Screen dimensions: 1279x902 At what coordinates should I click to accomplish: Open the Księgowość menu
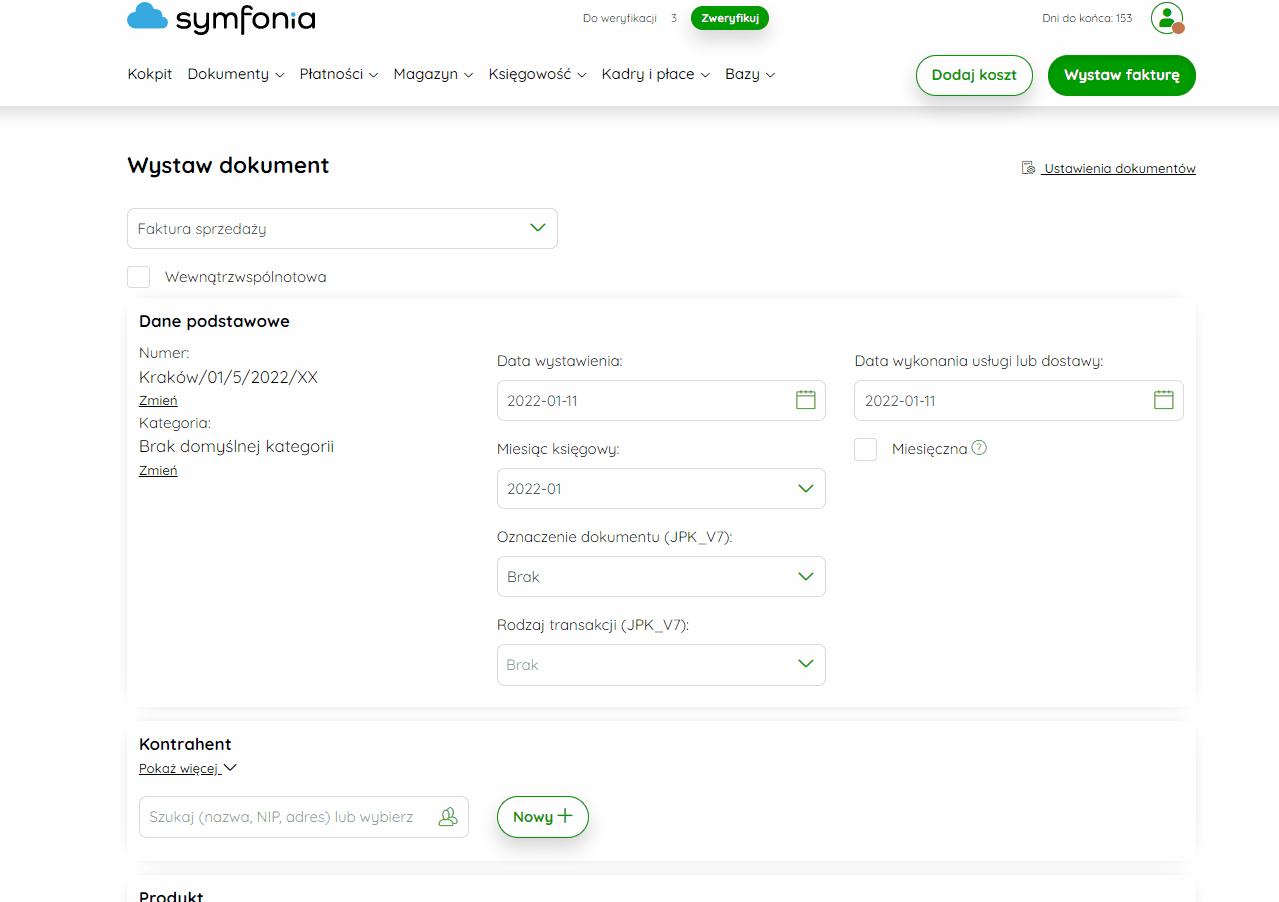pos(537,74)
